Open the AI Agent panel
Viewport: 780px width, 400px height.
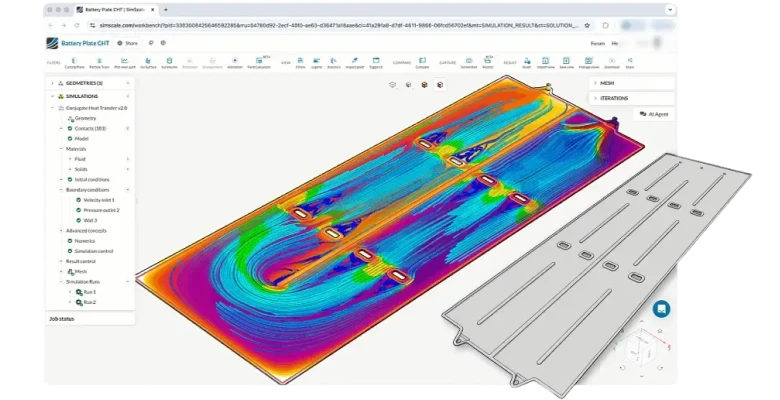(654, 114)
